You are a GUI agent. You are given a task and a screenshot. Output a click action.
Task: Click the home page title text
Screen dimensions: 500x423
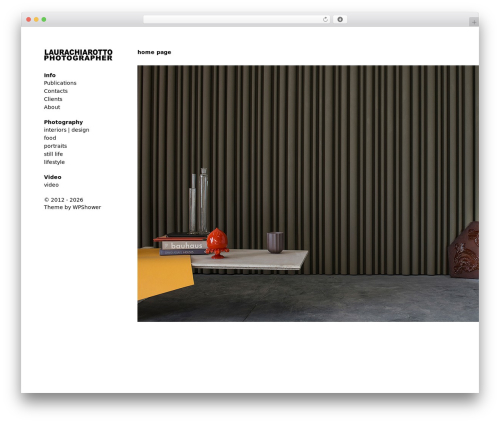pyautogui.click(x=154, y=52)
